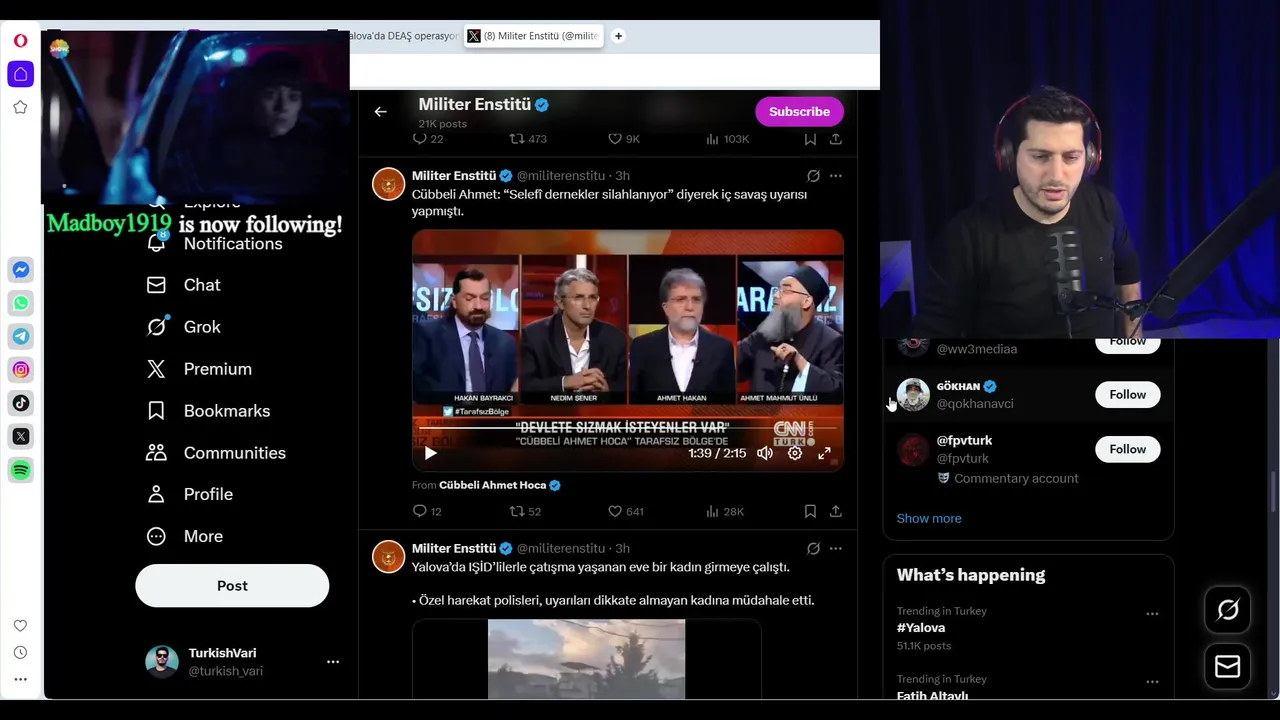Viewport: 1280px width, 720px height.
Task: Open video settings gear icon
Action: 795,453
